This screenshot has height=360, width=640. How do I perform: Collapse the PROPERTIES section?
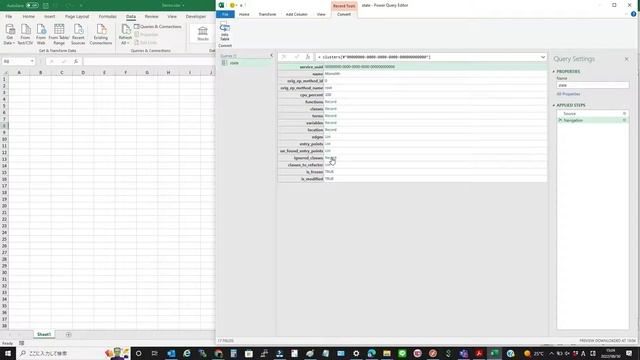[x=554, y=71]
